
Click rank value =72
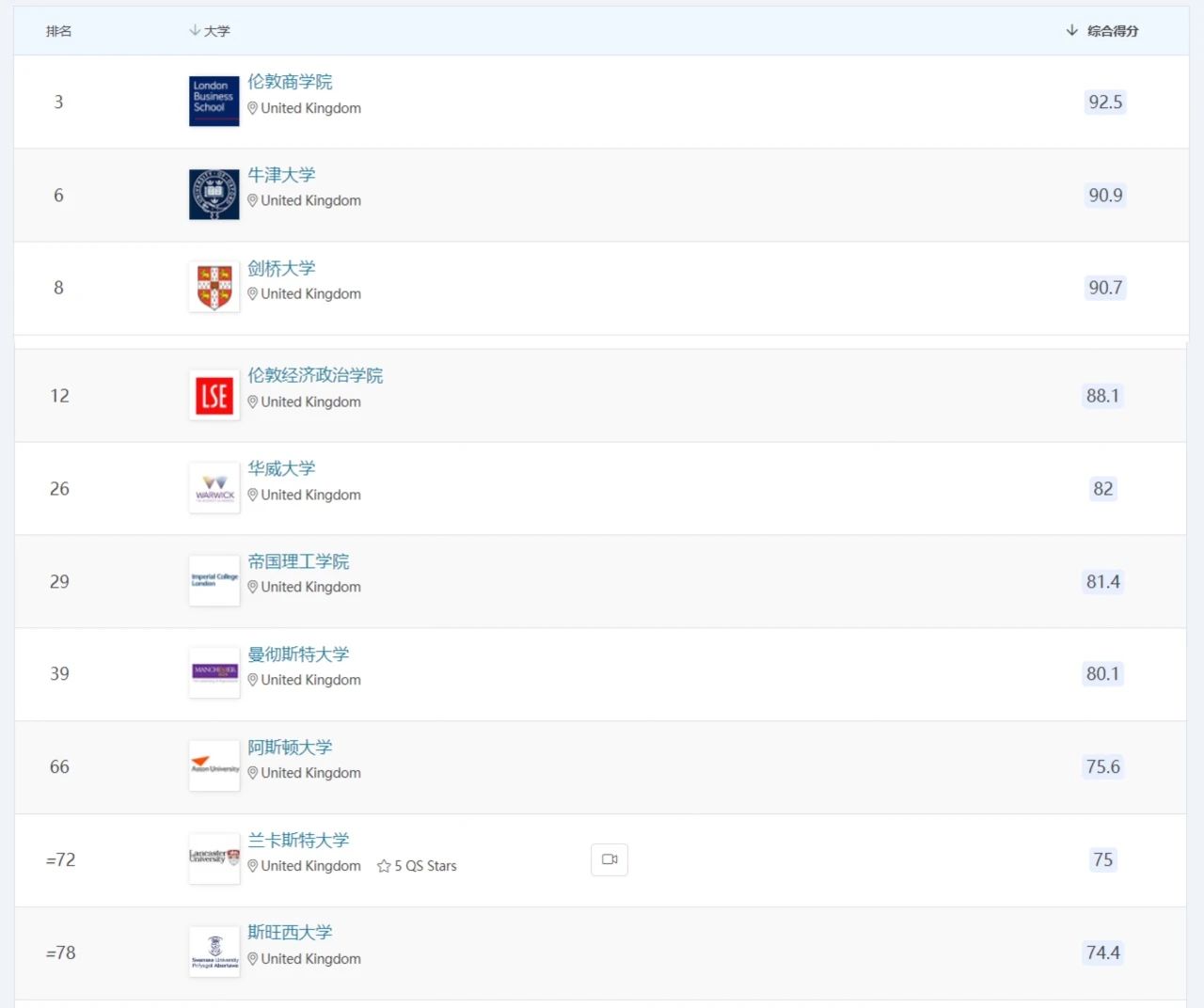click(x=60, y=859)
